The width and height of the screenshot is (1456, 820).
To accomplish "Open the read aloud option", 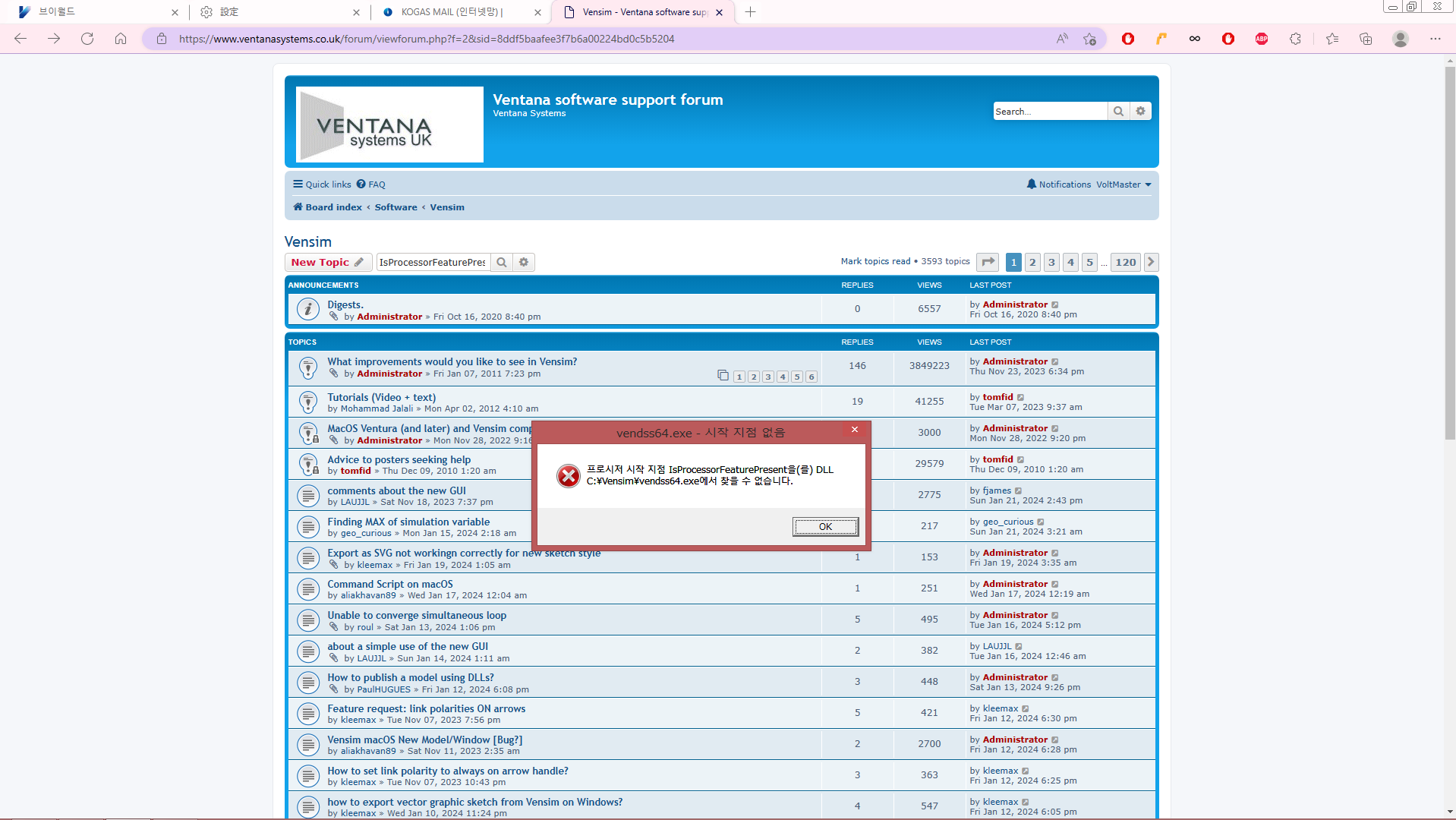I will tap(1062, 39).
